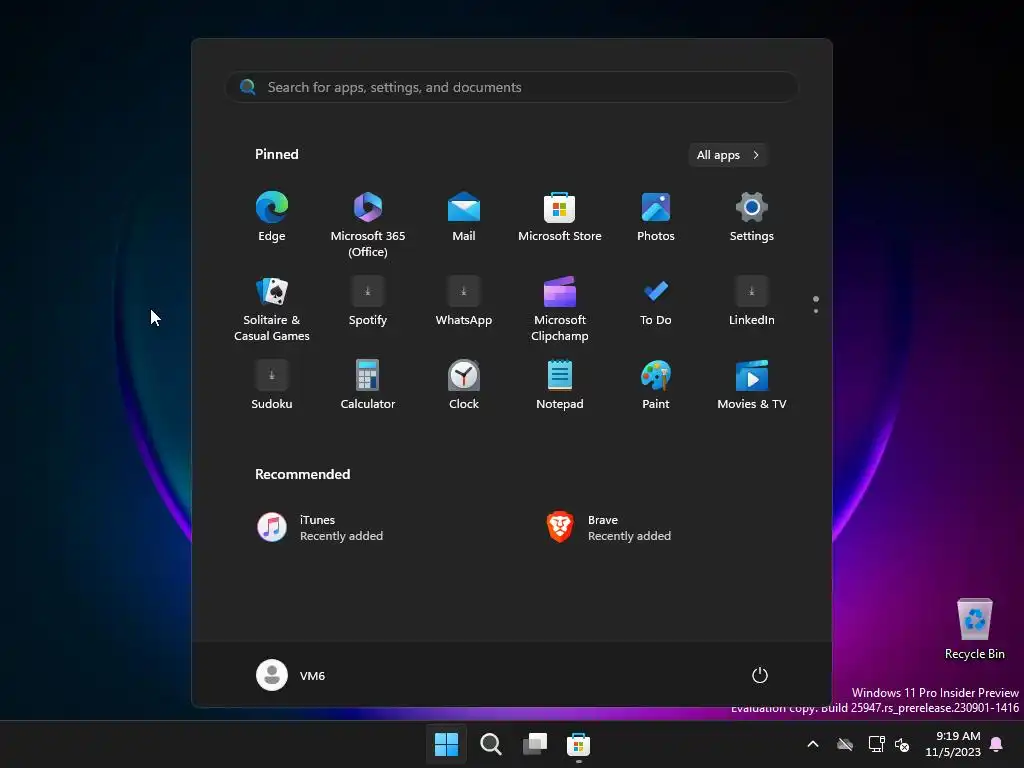Click the Start button on taskbar
Screen dimensions: 1024x768
pos(447,744)
